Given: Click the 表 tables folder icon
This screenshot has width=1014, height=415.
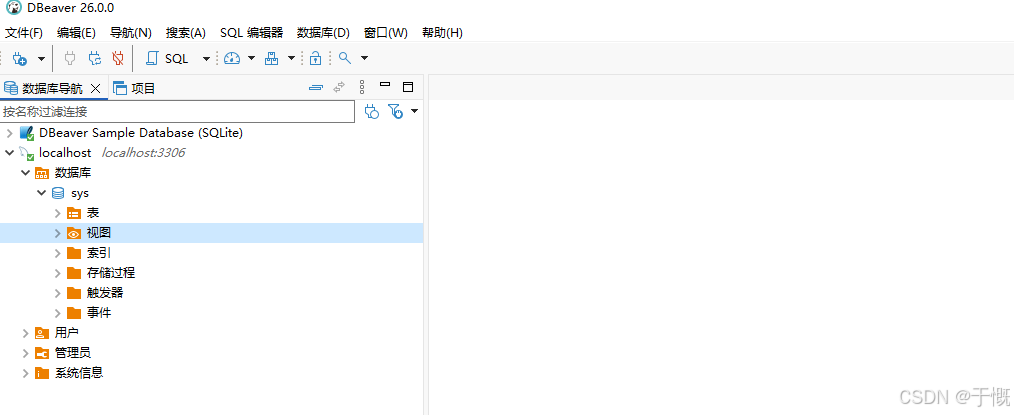Looking at the screenshot, I should click(74, 213).
